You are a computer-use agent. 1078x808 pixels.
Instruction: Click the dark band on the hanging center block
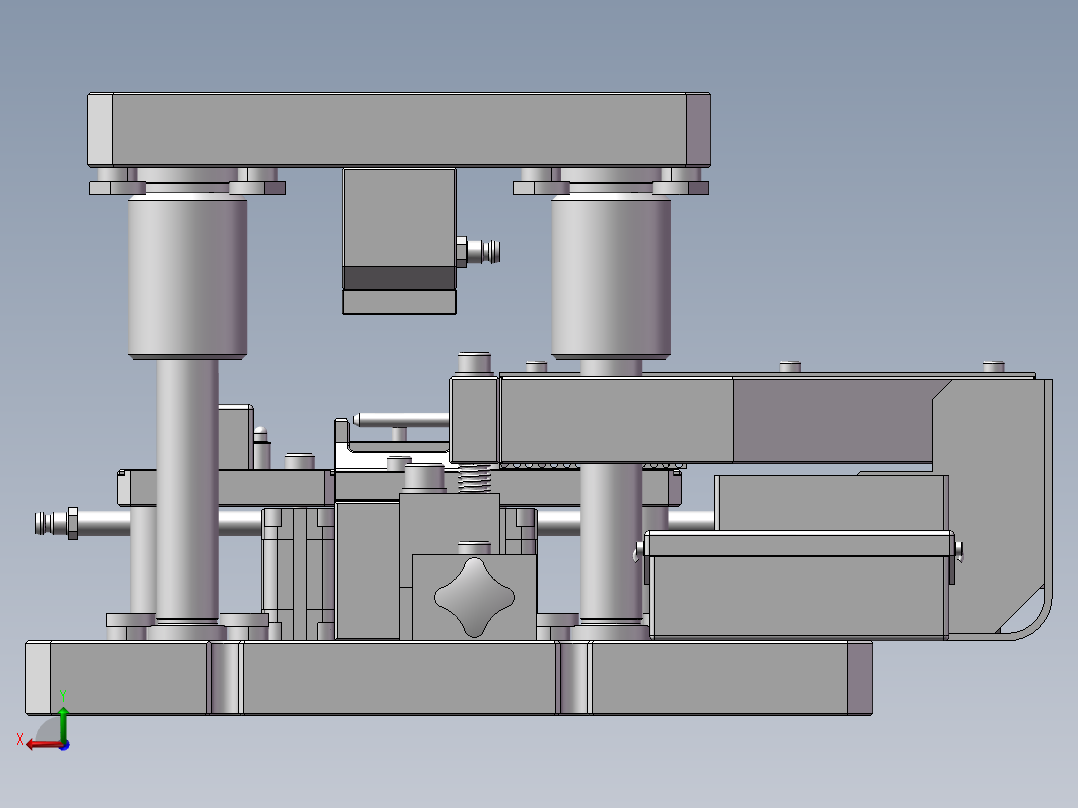(x=399, y=278)
